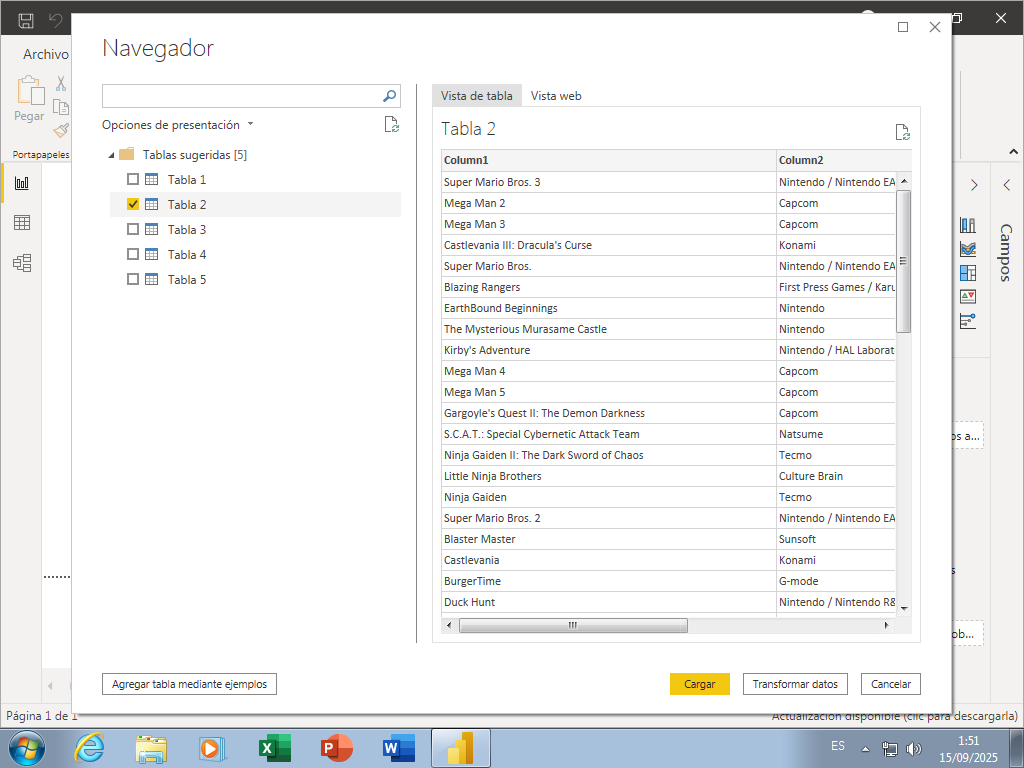
Task: Check the Tabla 1 checkbox
Action: [x=133, y=179]
